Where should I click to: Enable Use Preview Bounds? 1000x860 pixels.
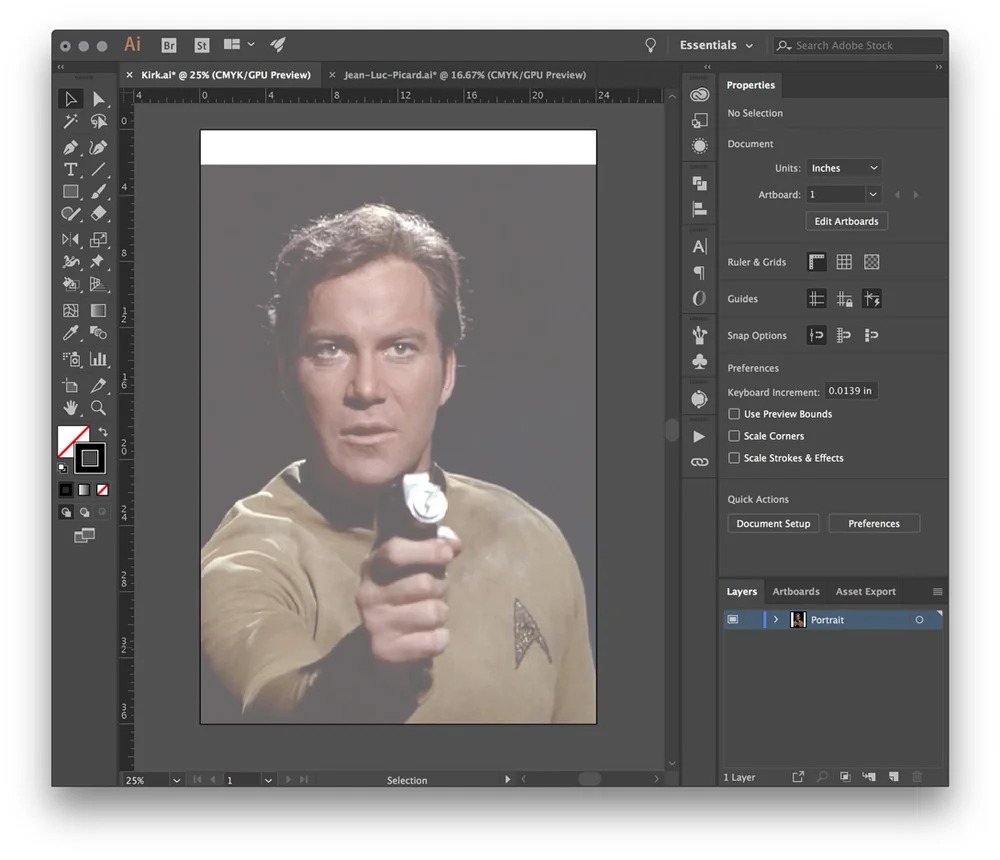click(734, 414)
